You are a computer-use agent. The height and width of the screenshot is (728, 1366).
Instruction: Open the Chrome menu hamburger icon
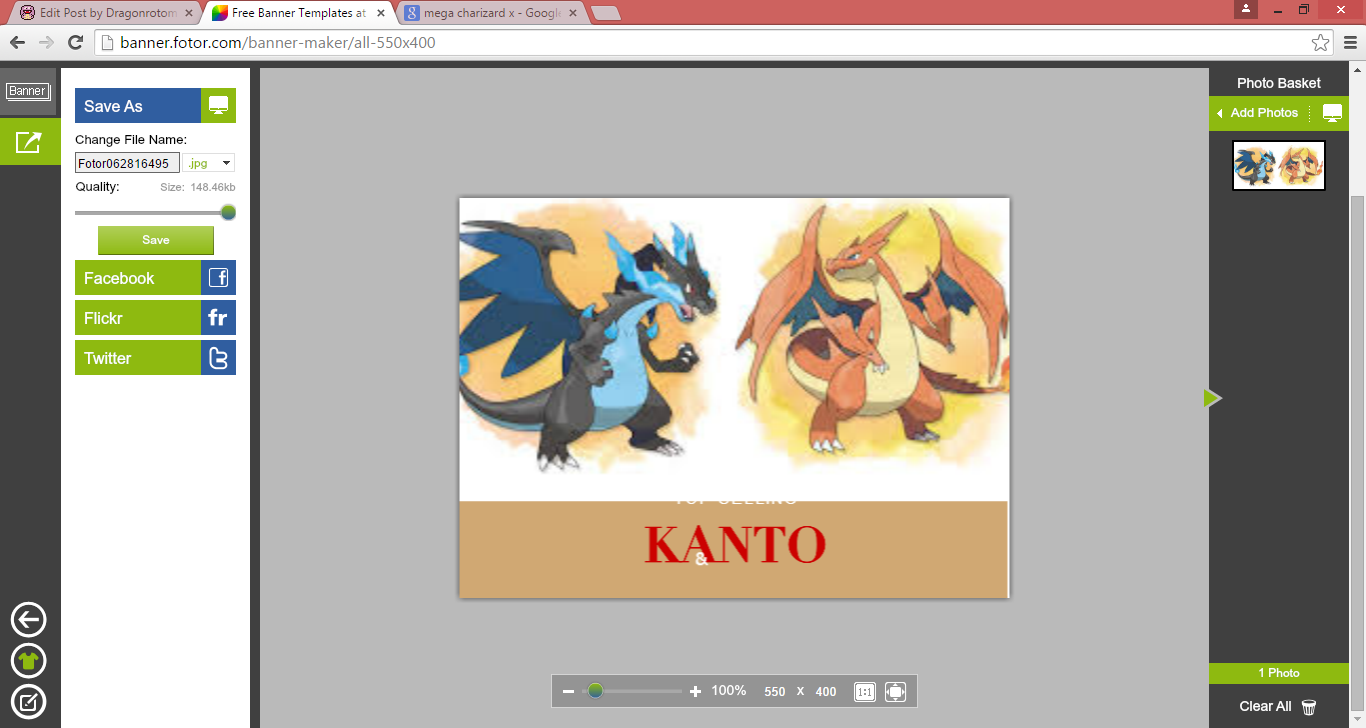tap(1349, 42)
